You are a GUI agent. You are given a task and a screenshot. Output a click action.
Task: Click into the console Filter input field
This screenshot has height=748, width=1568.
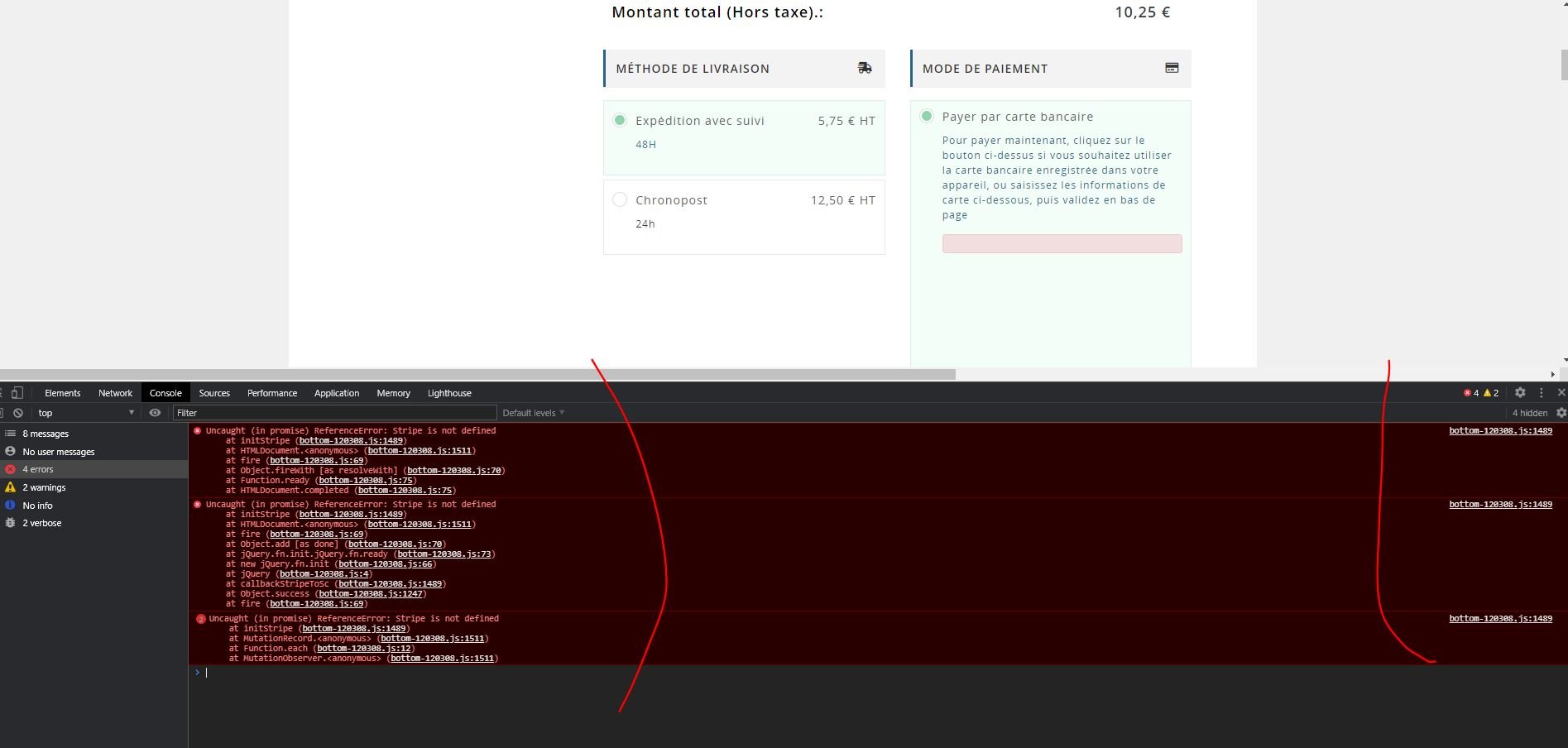coord(334,413)
